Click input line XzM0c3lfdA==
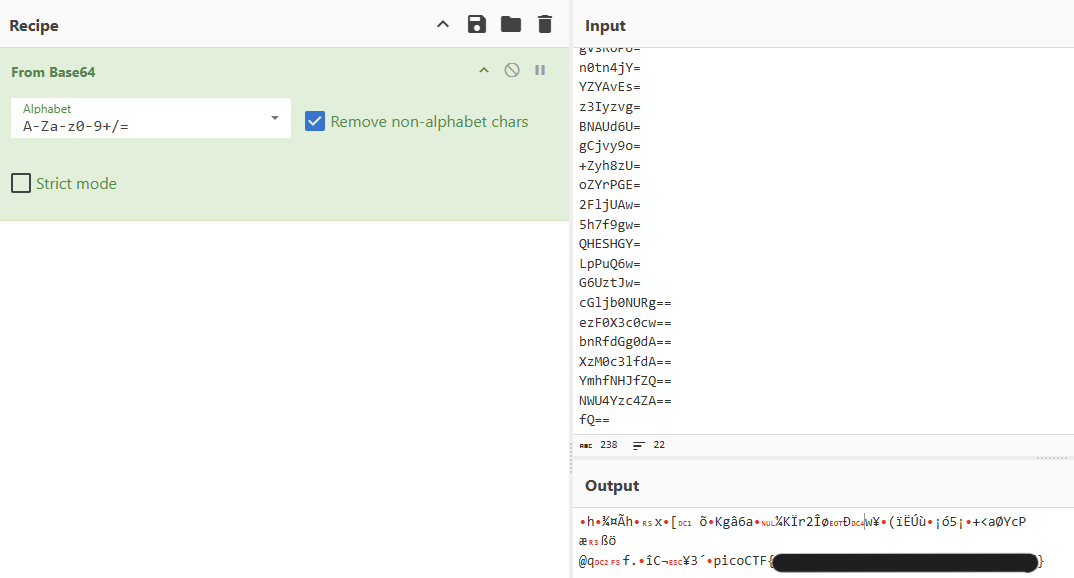Screen dimensions: 1074x578 pos(625,362)
